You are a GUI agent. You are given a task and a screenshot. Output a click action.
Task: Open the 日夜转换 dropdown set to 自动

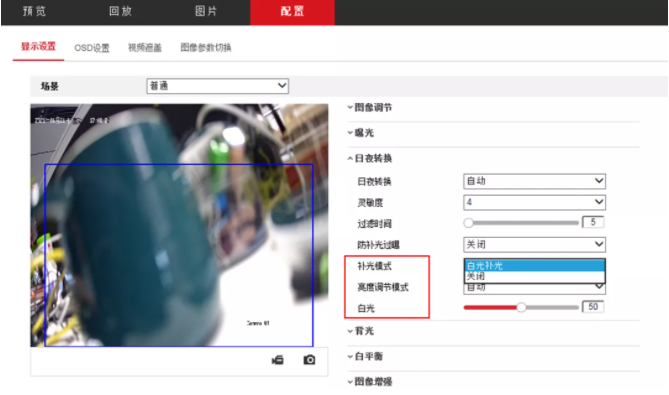[x=534, y=181]
